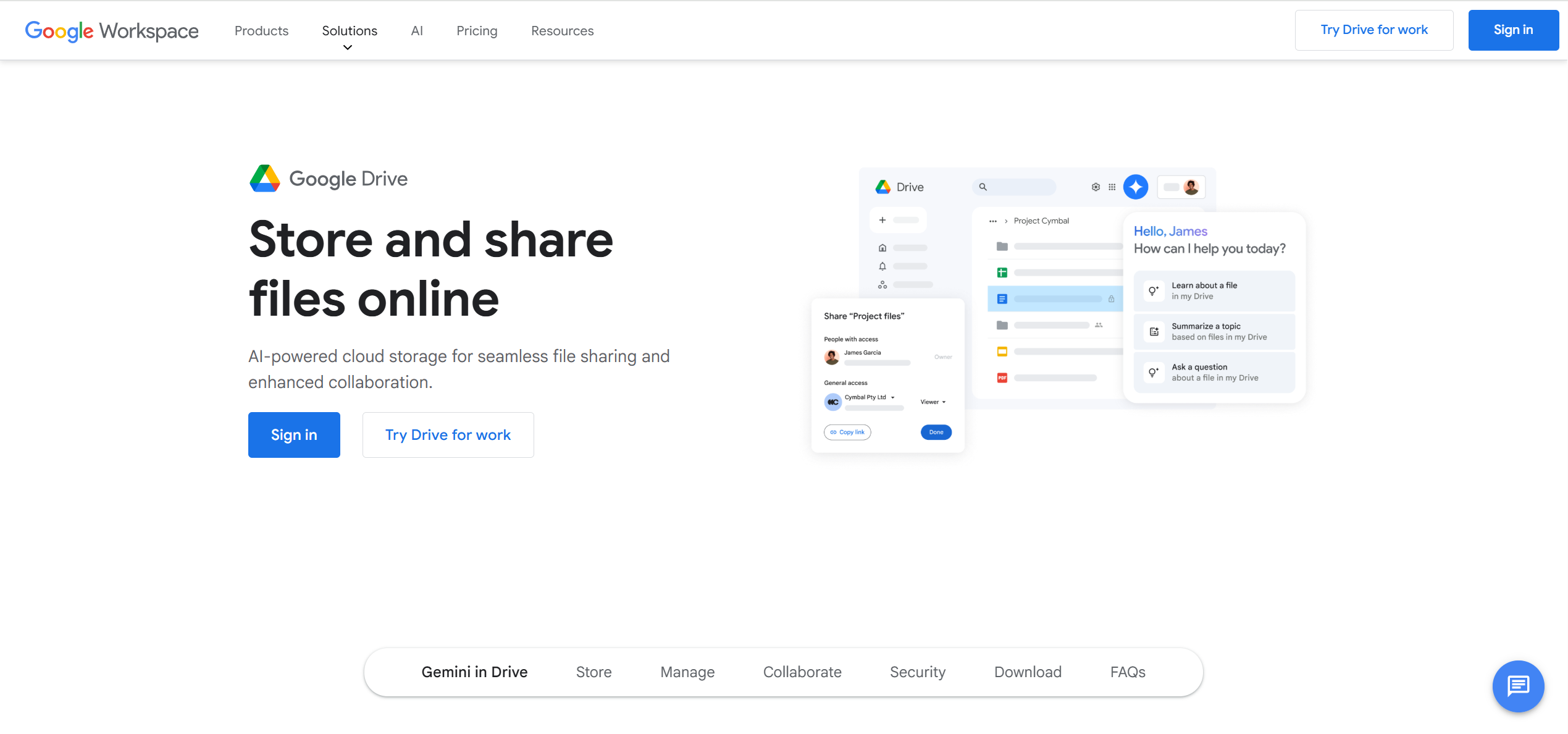Open the apps grid icon in the mockup
1568x734 pixels.
pyautogui.click(x=1112, y=187)
